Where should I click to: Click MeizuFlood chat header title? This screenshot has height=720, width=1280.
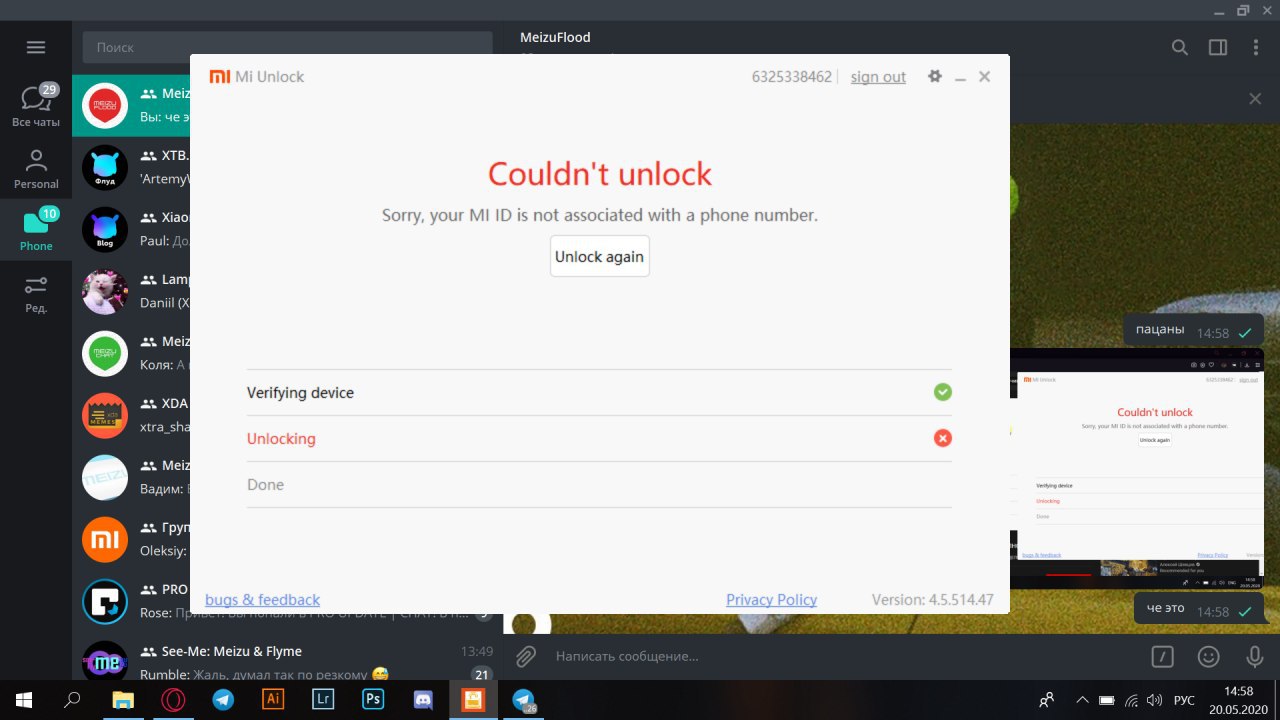pos(555,37)
